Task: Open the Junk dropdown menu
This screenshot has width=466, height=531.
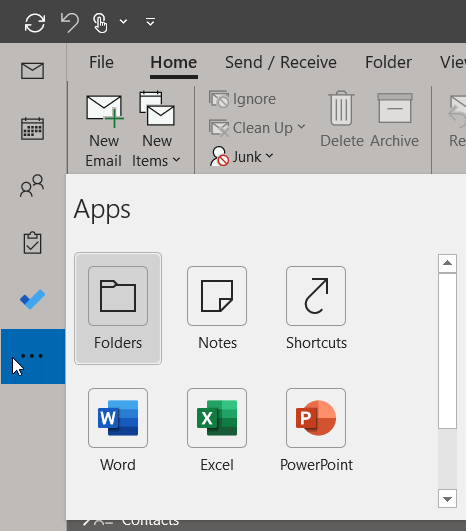Action: pyautogui.click(x=241, y=157)
